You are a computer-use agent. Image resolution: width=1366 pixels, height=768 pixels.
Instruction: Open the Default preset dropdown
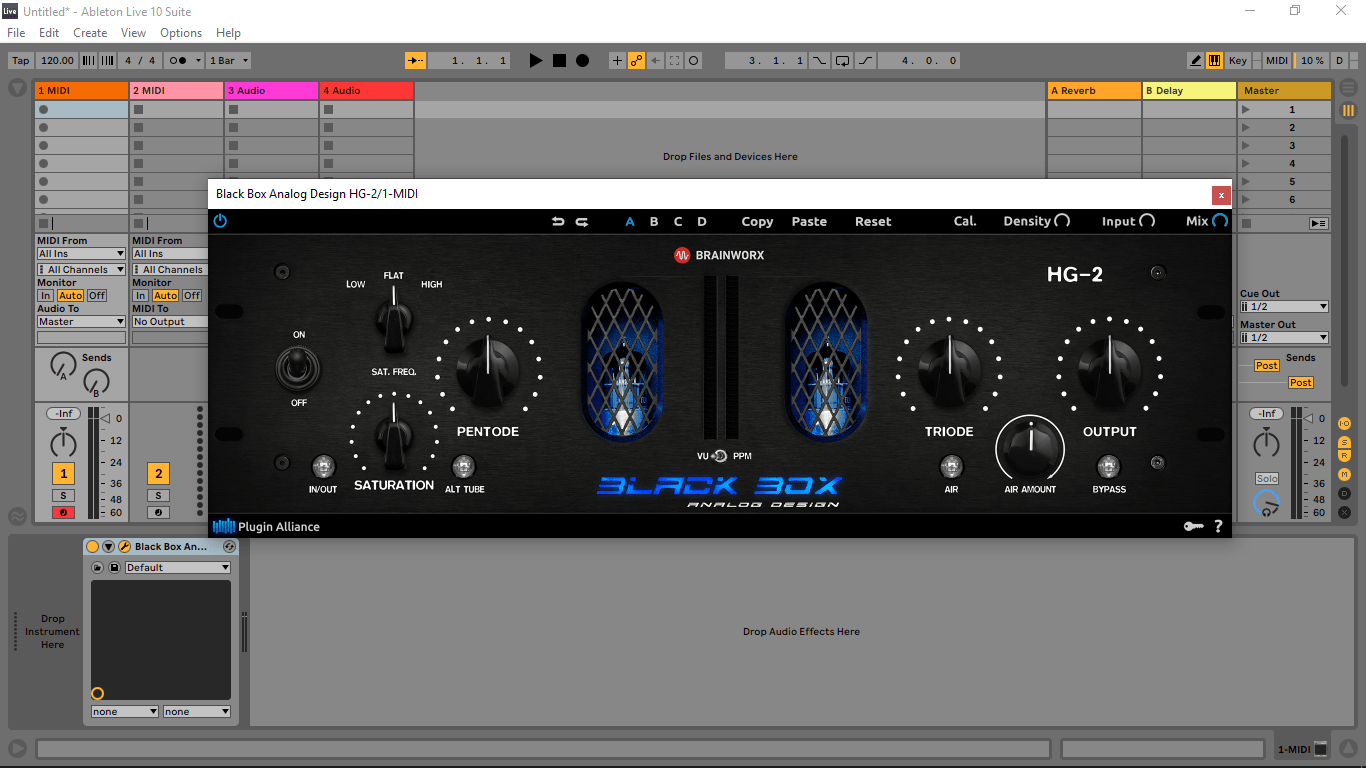pos(177,568)
